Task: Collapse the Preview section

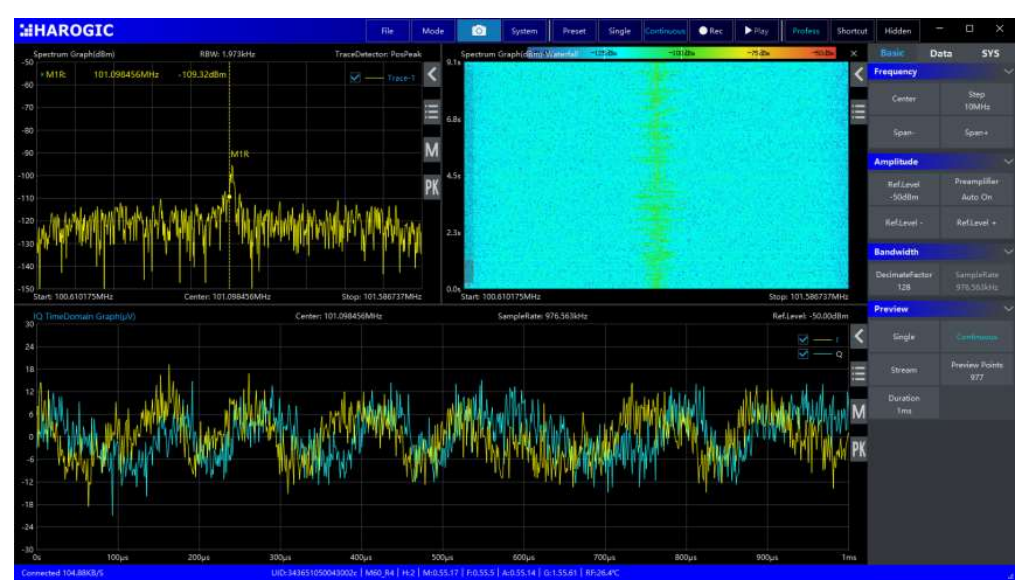Action: coord(1008,309)
